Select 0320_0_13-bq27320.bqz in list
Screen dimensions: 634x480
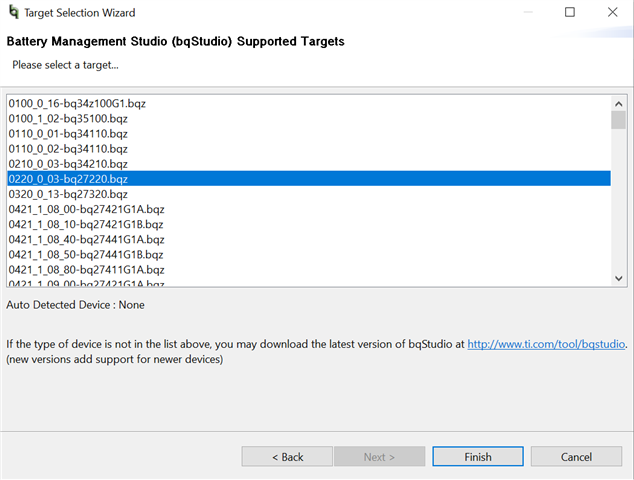tap(68, 193)
